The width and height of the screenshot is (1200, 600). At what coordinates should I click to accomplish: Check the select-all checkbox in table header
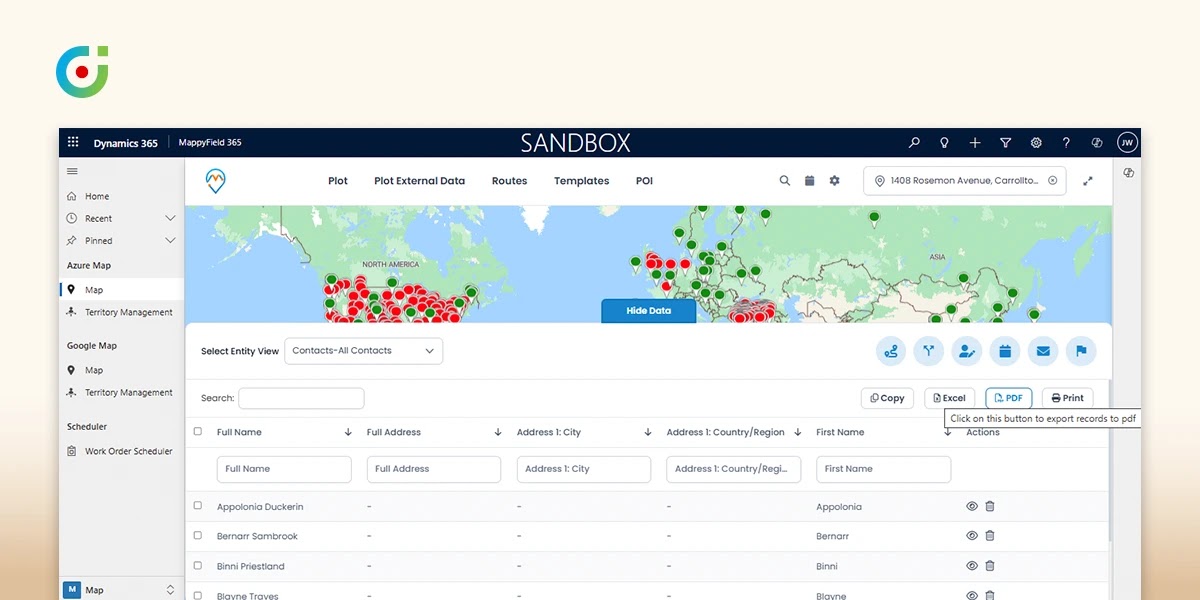click(196, 432)
